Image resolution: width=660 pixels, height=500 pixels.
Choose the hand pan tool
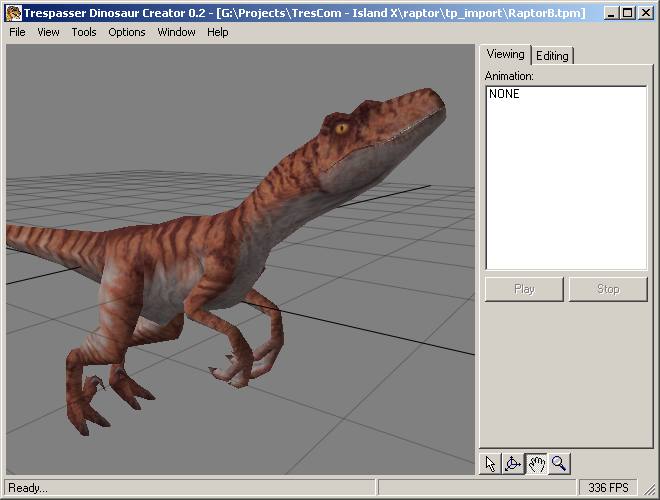tap(537, 464)
